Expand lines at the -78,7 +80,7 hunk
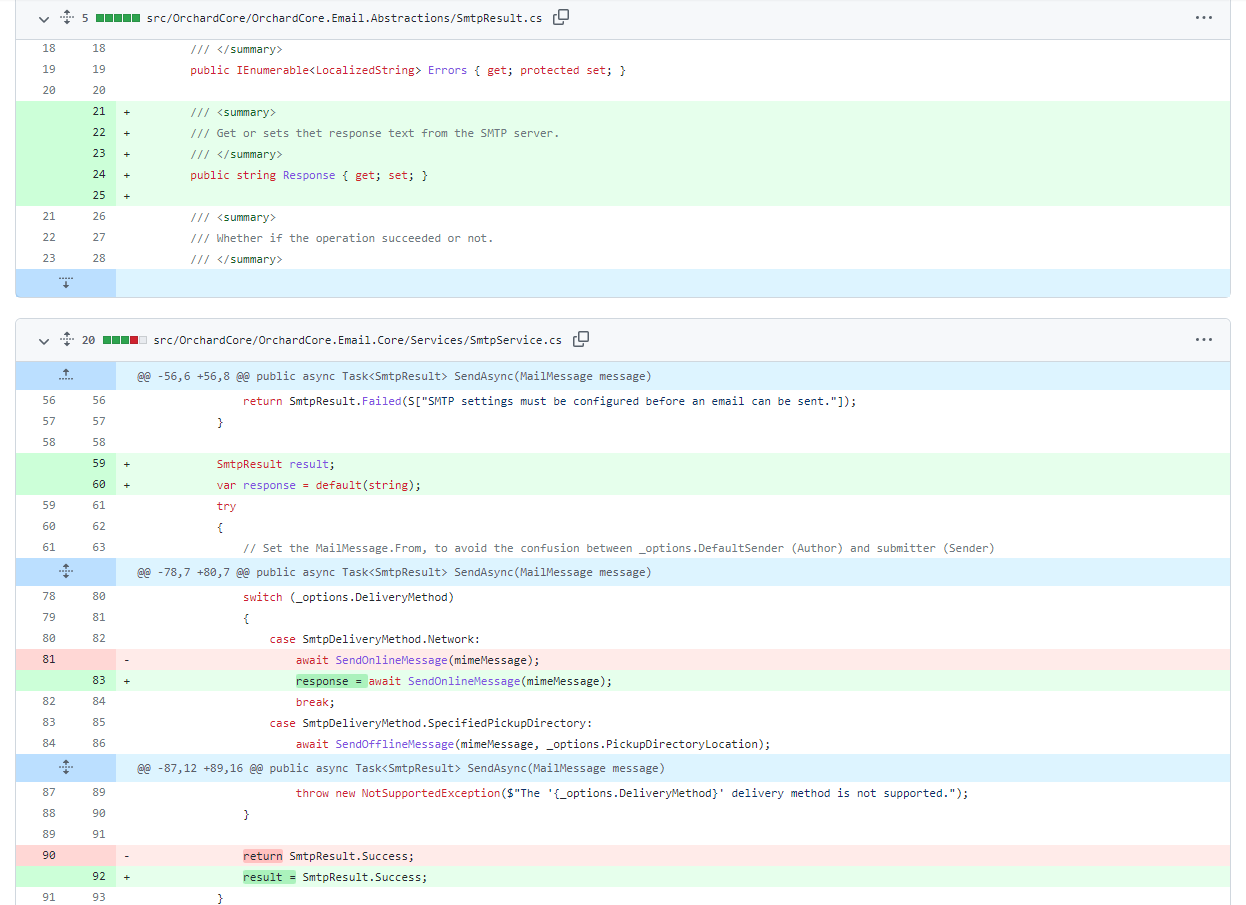 pyautogui.click(x=66, y=572)
